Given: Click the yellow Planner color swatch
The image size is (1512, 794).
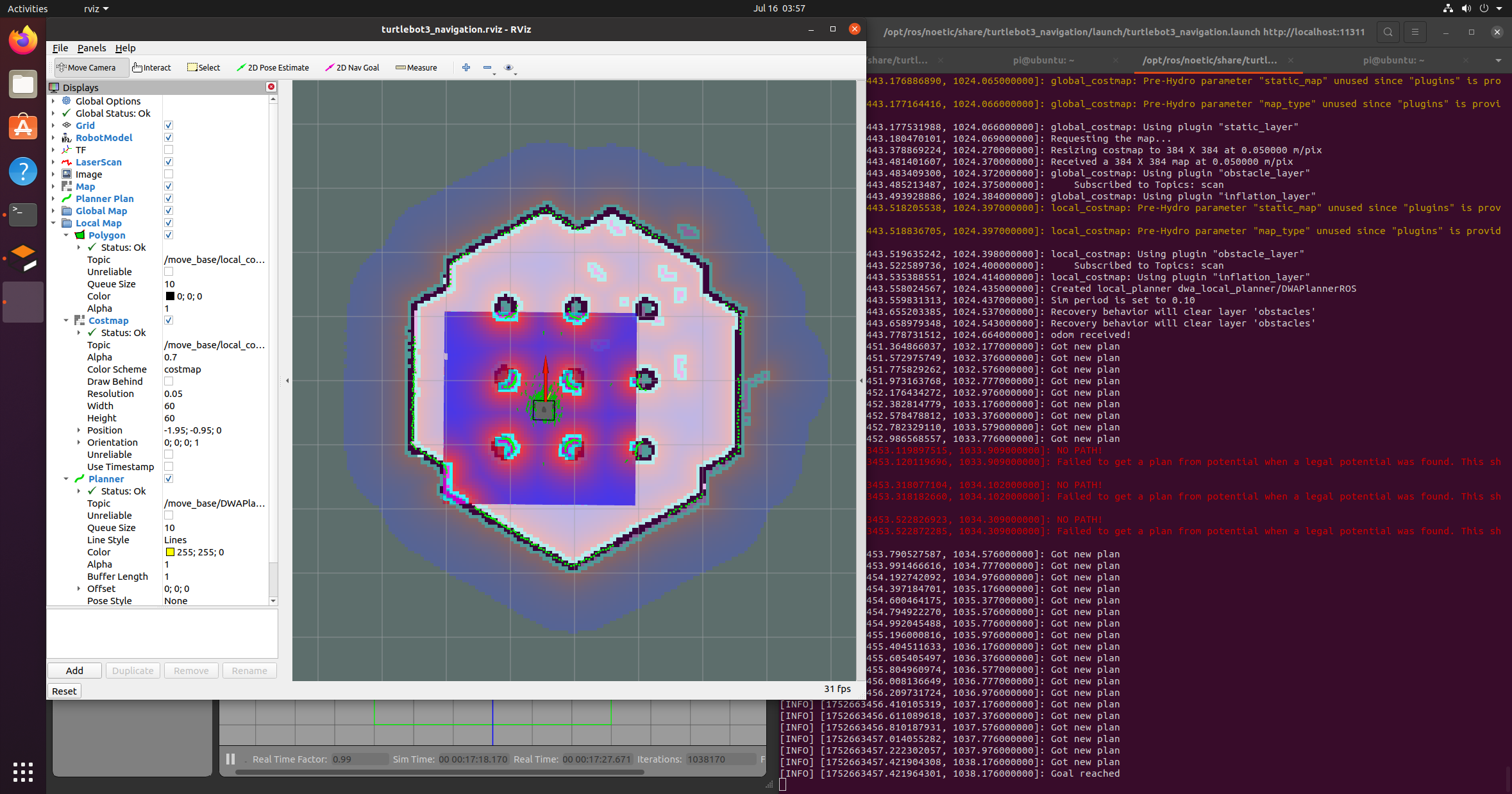Looking at the screenshot, I should [x=170, y=552].
